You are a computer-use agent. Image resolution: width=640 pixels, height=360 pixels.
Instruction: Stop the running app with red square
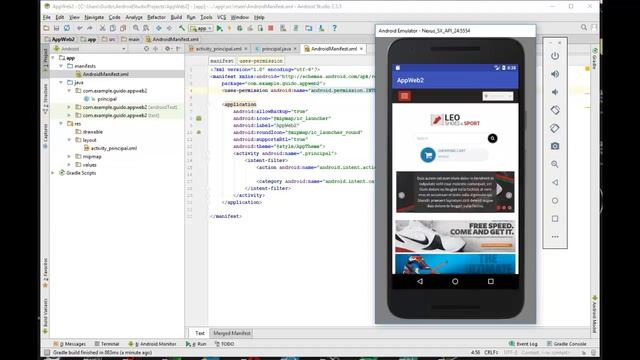270,28
